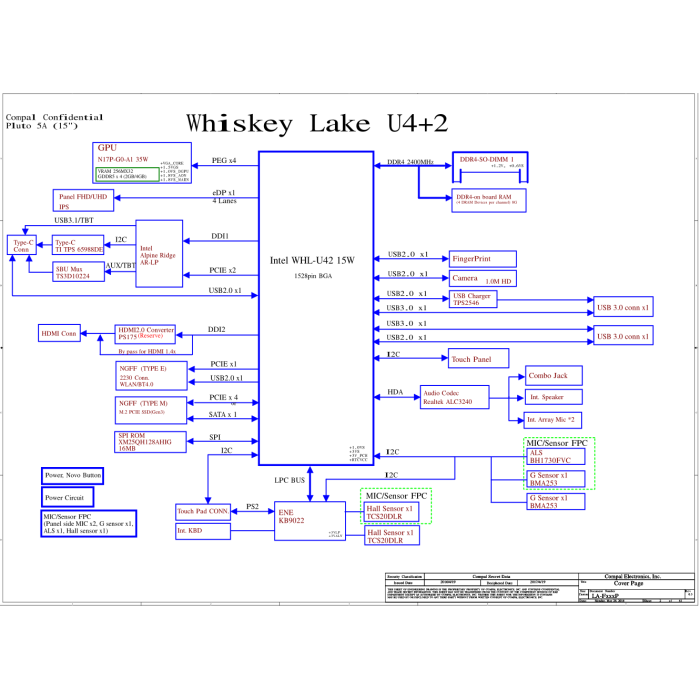The height and width of the screenshot is (700, 700).
Task: Select the ENE KB9022 controller block
Action: [310, 521]
